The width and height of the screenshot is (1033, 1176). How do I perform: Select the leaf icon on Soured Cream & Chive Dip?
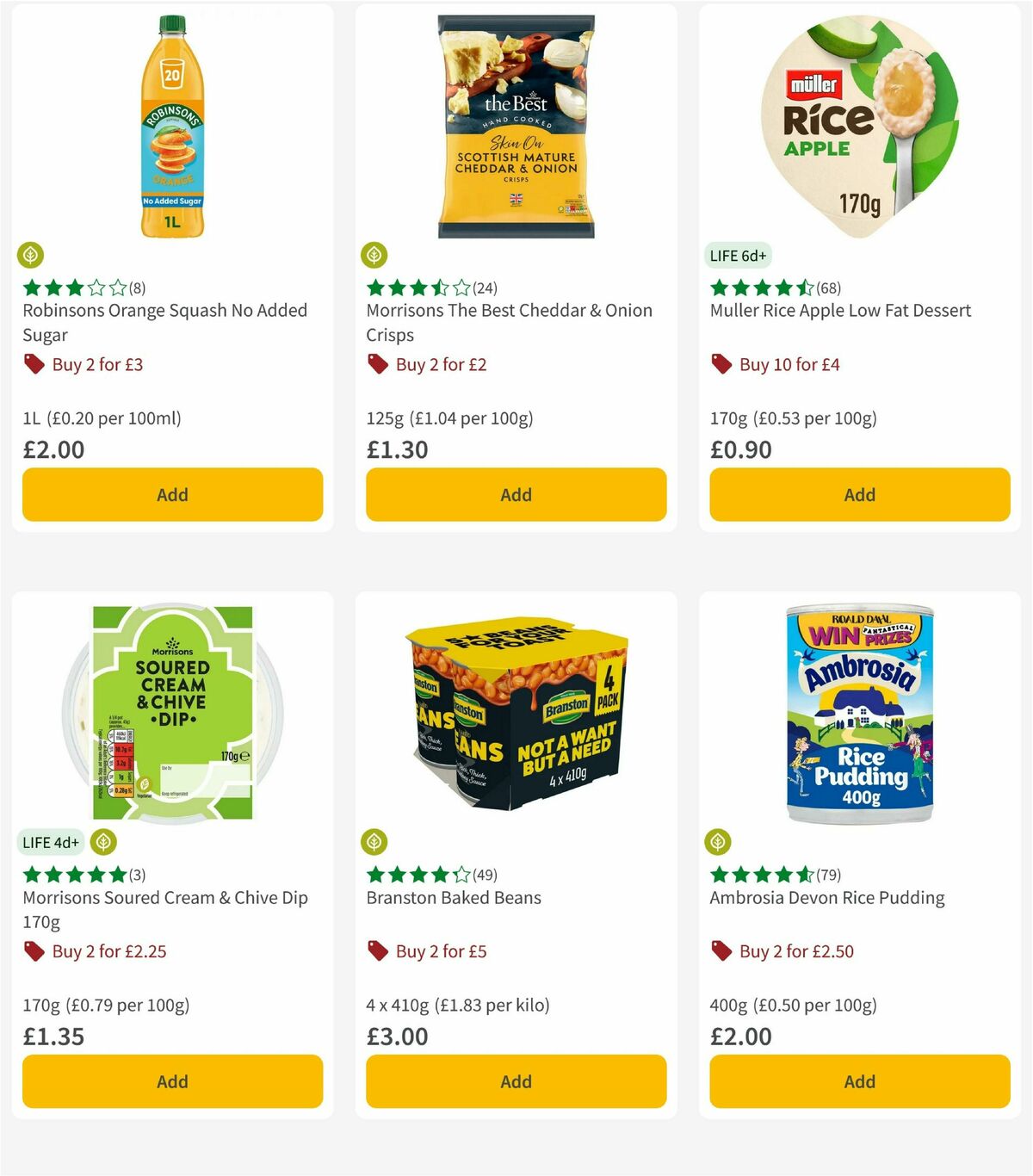point(103,842)
